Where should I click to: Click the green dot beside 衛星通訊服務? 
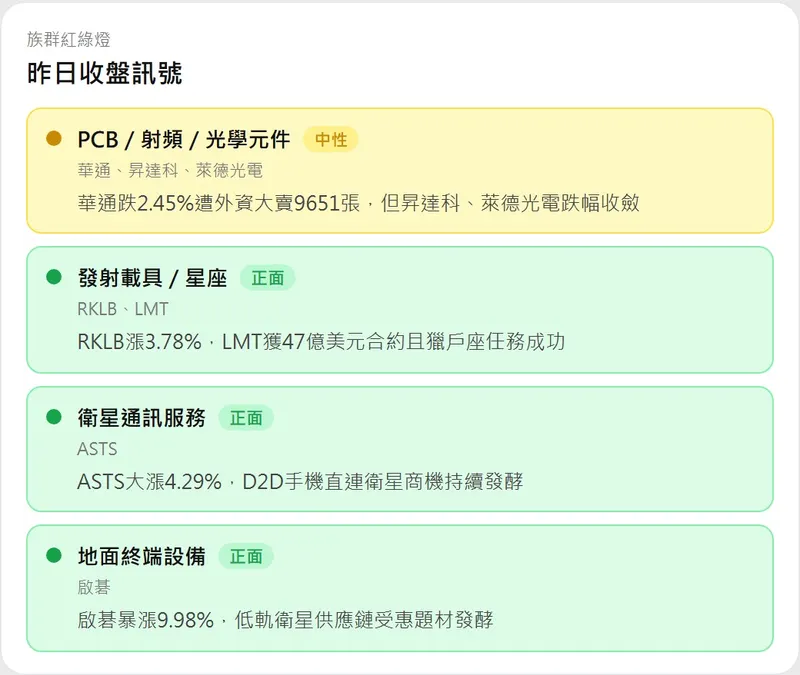tap(55, 417)
